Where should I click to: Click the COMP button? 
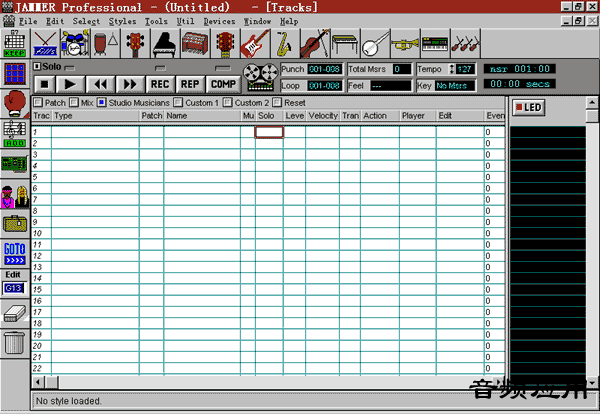(223, 84)
